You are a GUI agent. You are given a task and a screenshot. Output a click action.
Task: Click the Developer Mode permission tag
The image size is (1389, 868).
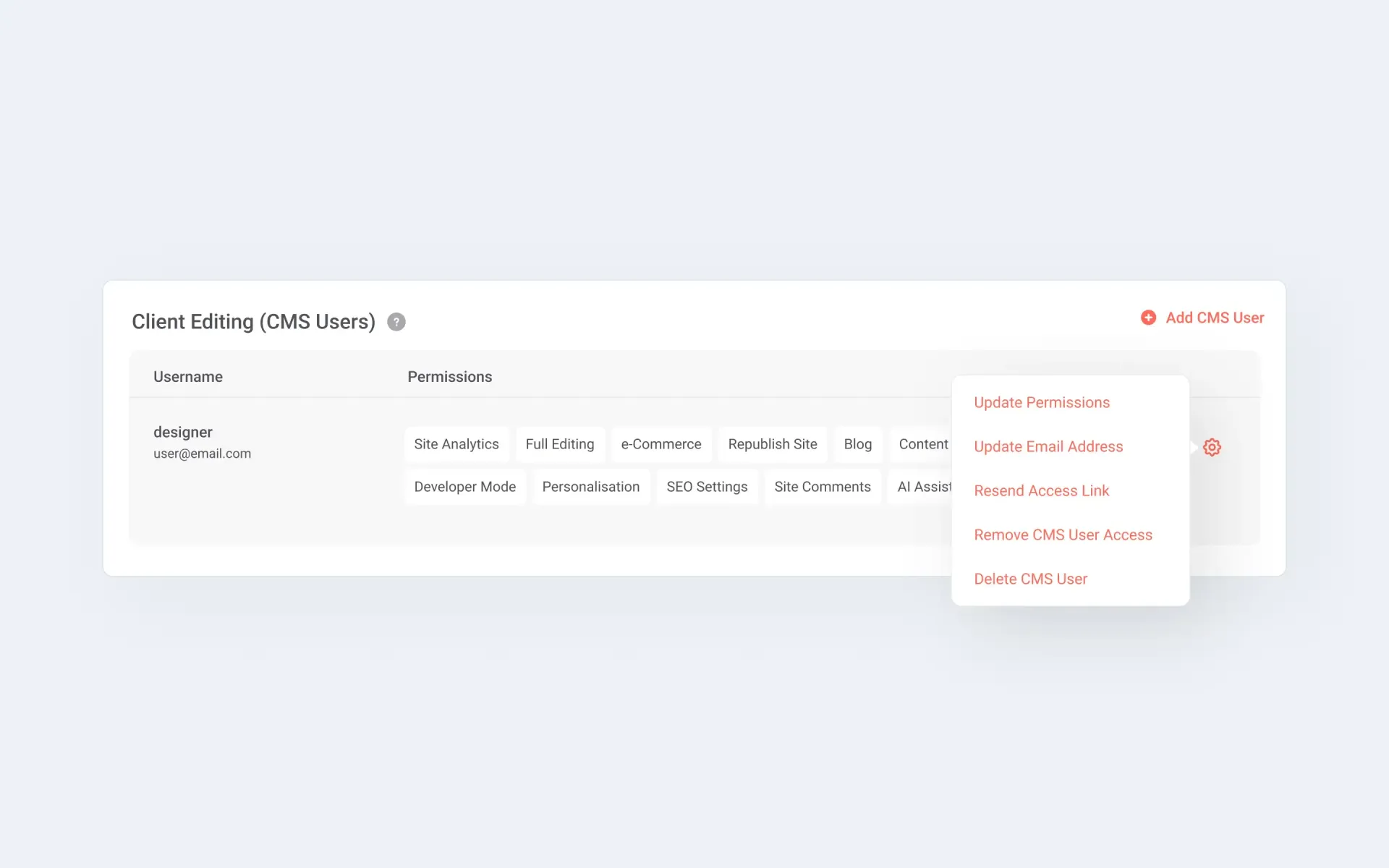[464, 487]
